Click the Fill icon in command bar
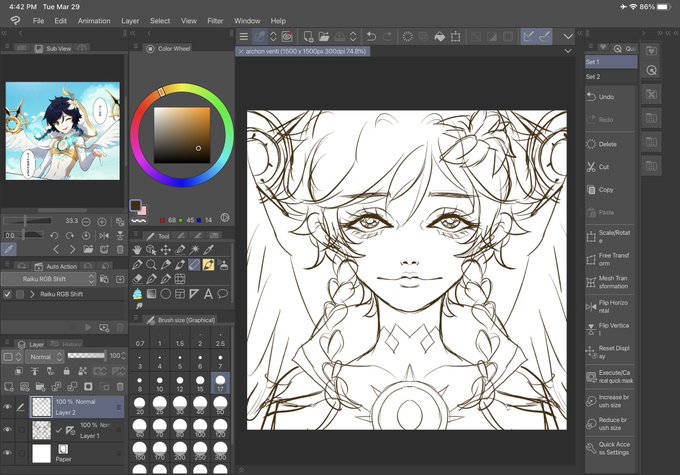The height and width of the screenshot is (475, 680). [x=439, y=36]
